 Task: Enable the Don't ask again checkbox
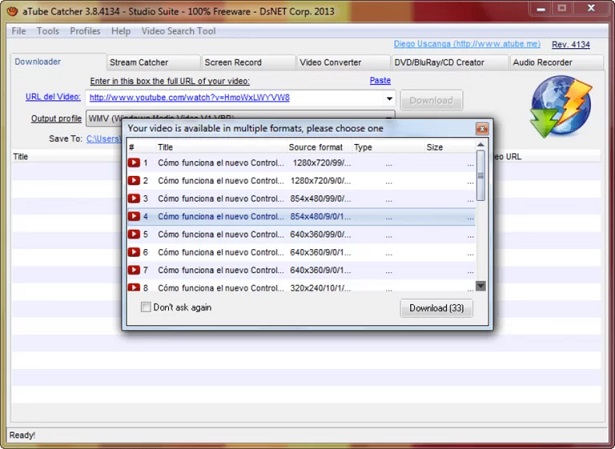pos(146,307)
